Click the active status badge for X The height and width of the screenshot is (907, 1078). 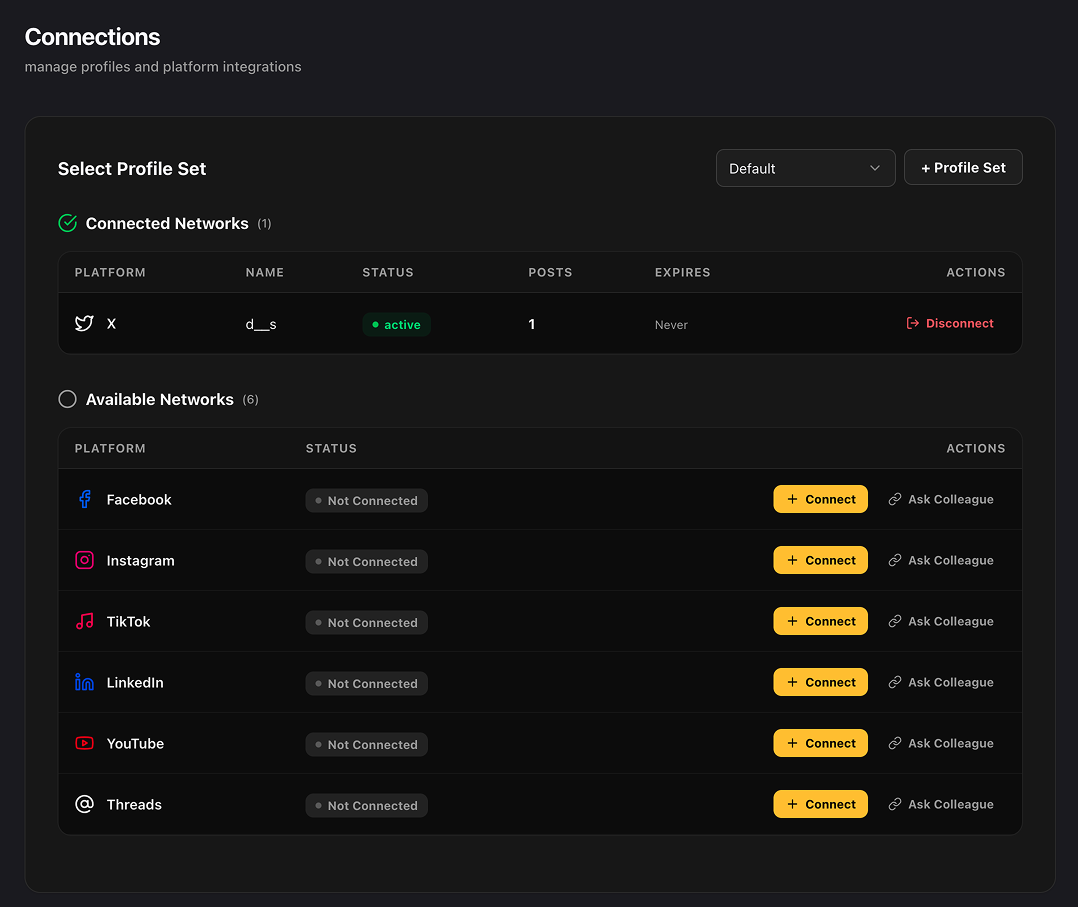point(397,324)
